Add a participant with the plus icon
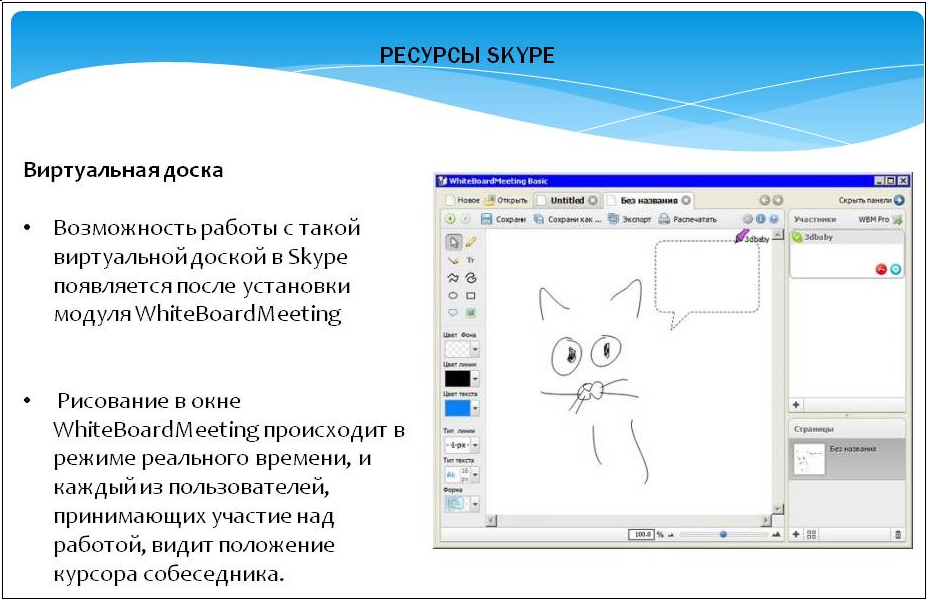 (x=796, y=405)
